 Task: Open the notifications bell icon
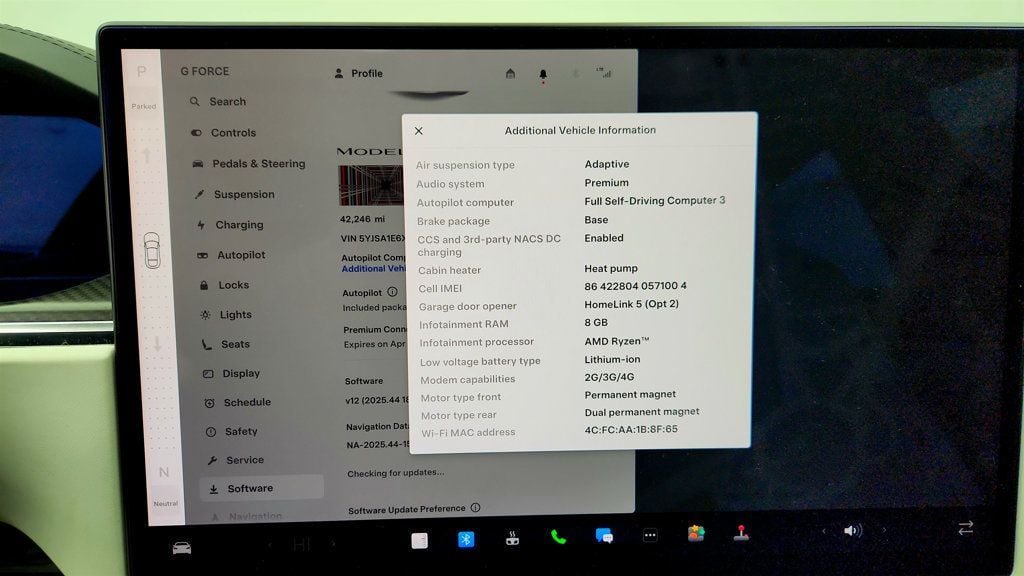pyautogui.click(x=543, y=74)
